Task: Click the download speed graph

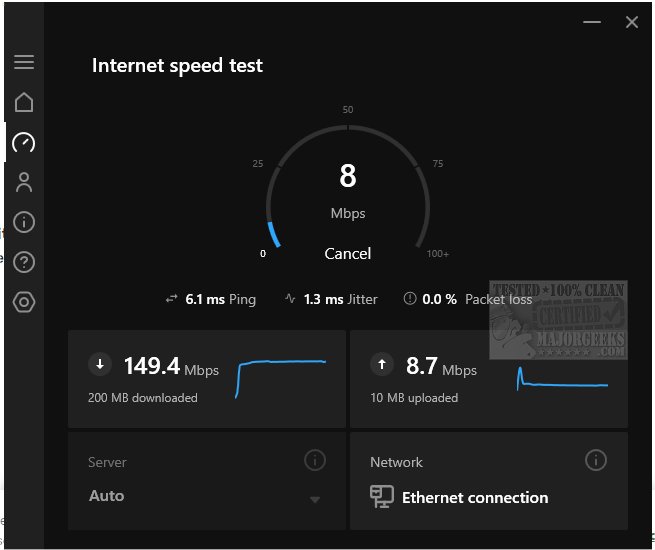Action: coord(280,377)
